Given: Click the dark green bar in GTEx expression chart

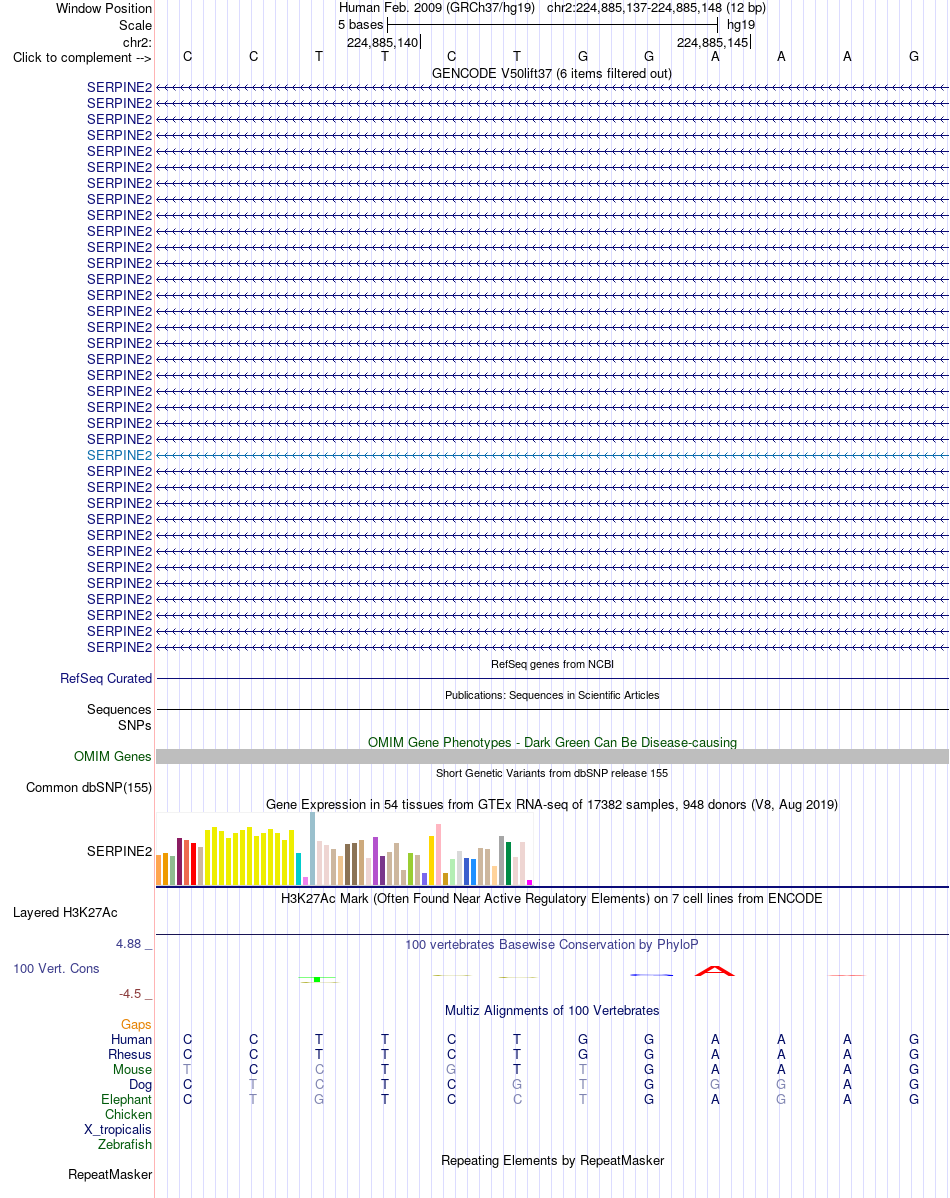Looking at the screenshot, I should [x=508, y=864].
